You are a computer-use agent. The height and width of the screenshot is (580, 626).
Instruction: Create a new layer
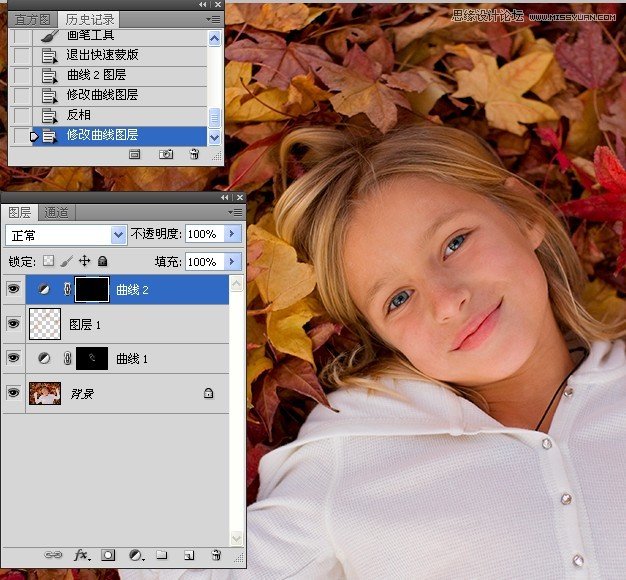point(189,555)
